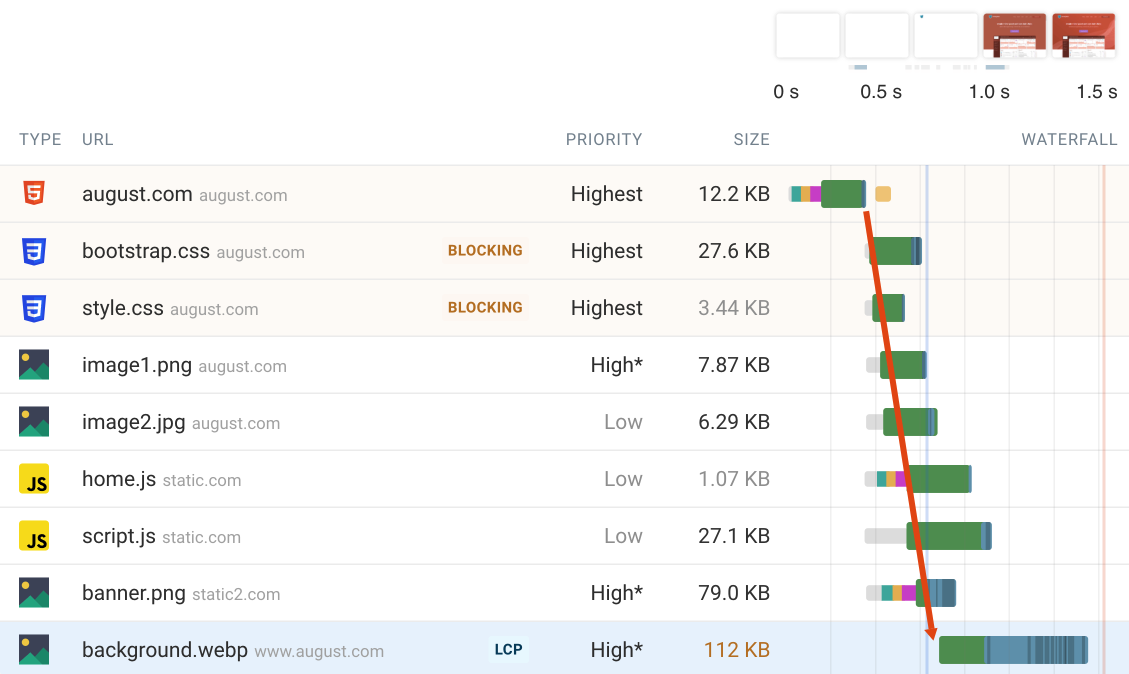Click the image icon for background.webp
This screenshot has height=674, width=1129.
coord(34,650)
